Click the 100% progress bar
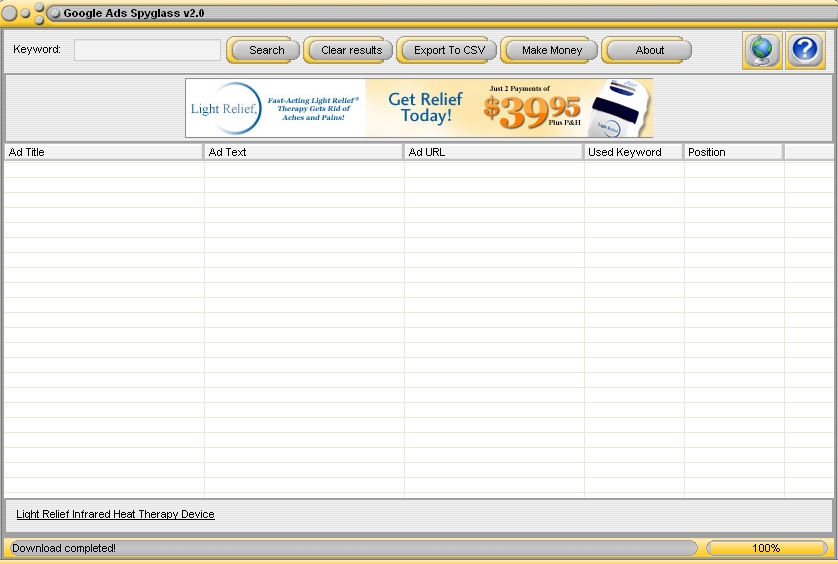Screen dimensions: 838x564 (766, 548)
